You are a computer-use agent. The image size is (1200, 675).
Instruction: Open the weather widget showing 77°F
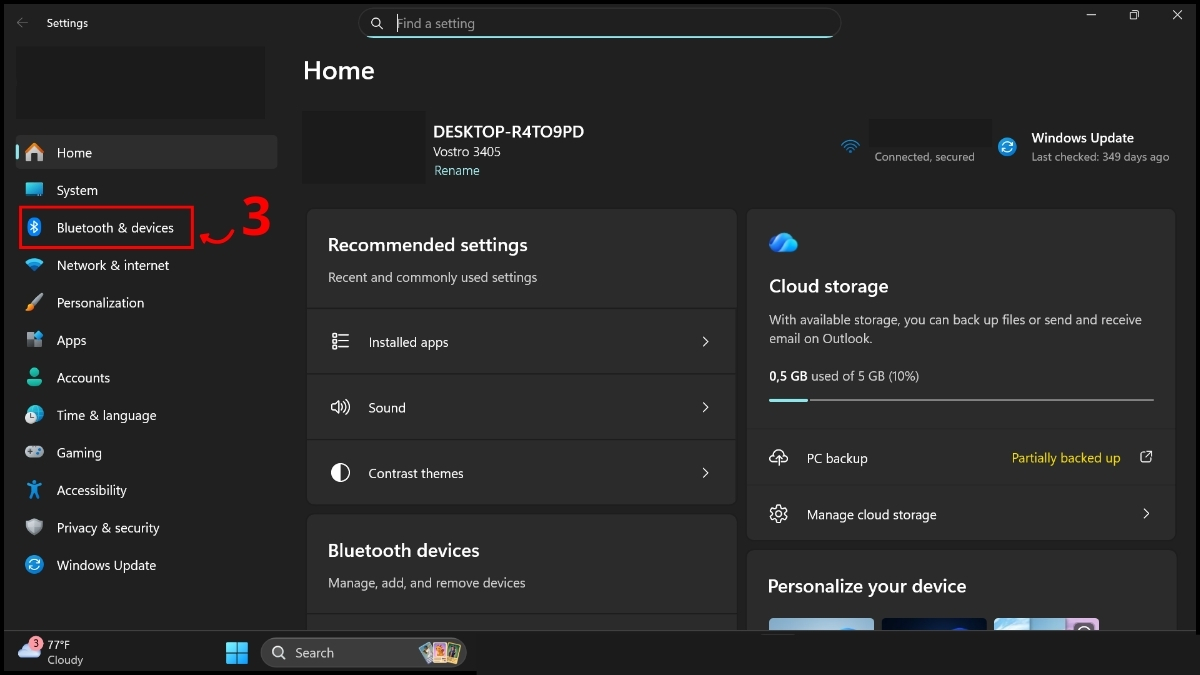[50, 652]
